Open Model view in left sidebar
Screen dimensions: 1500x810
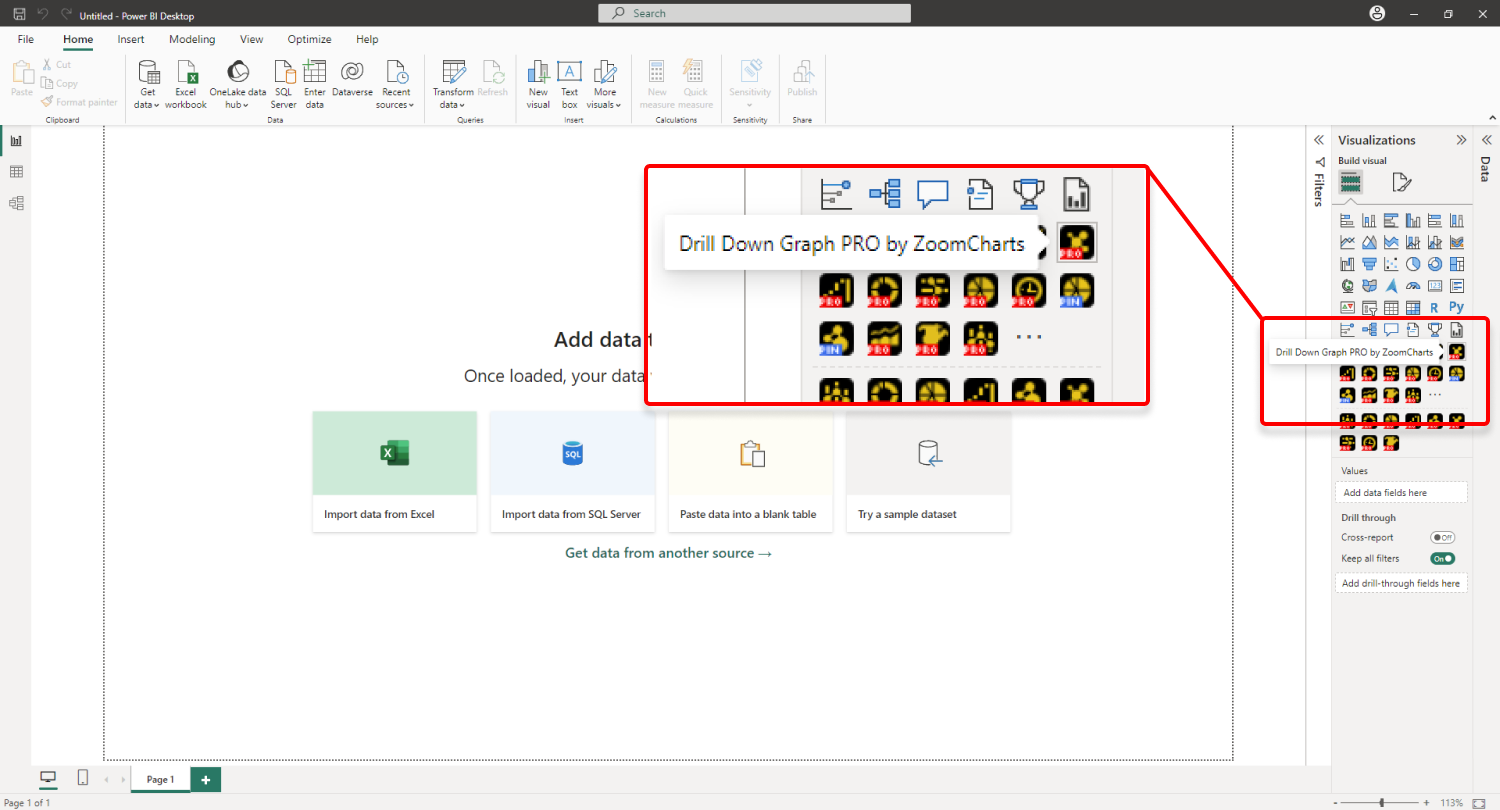click(16, 203)
